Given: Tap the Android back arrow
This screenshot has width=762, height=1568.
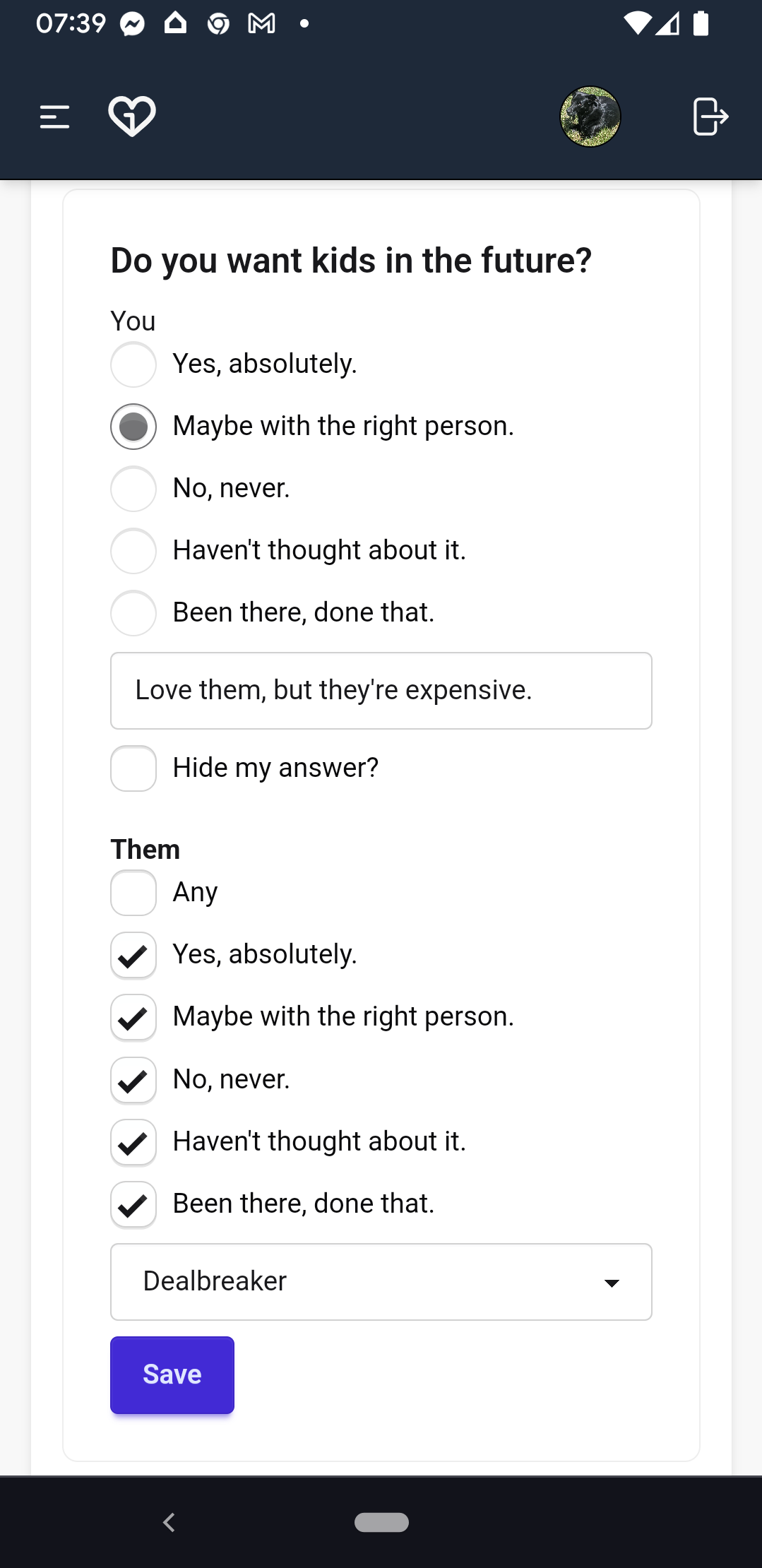Looking at the screenshot, I should pos(169,1522).
